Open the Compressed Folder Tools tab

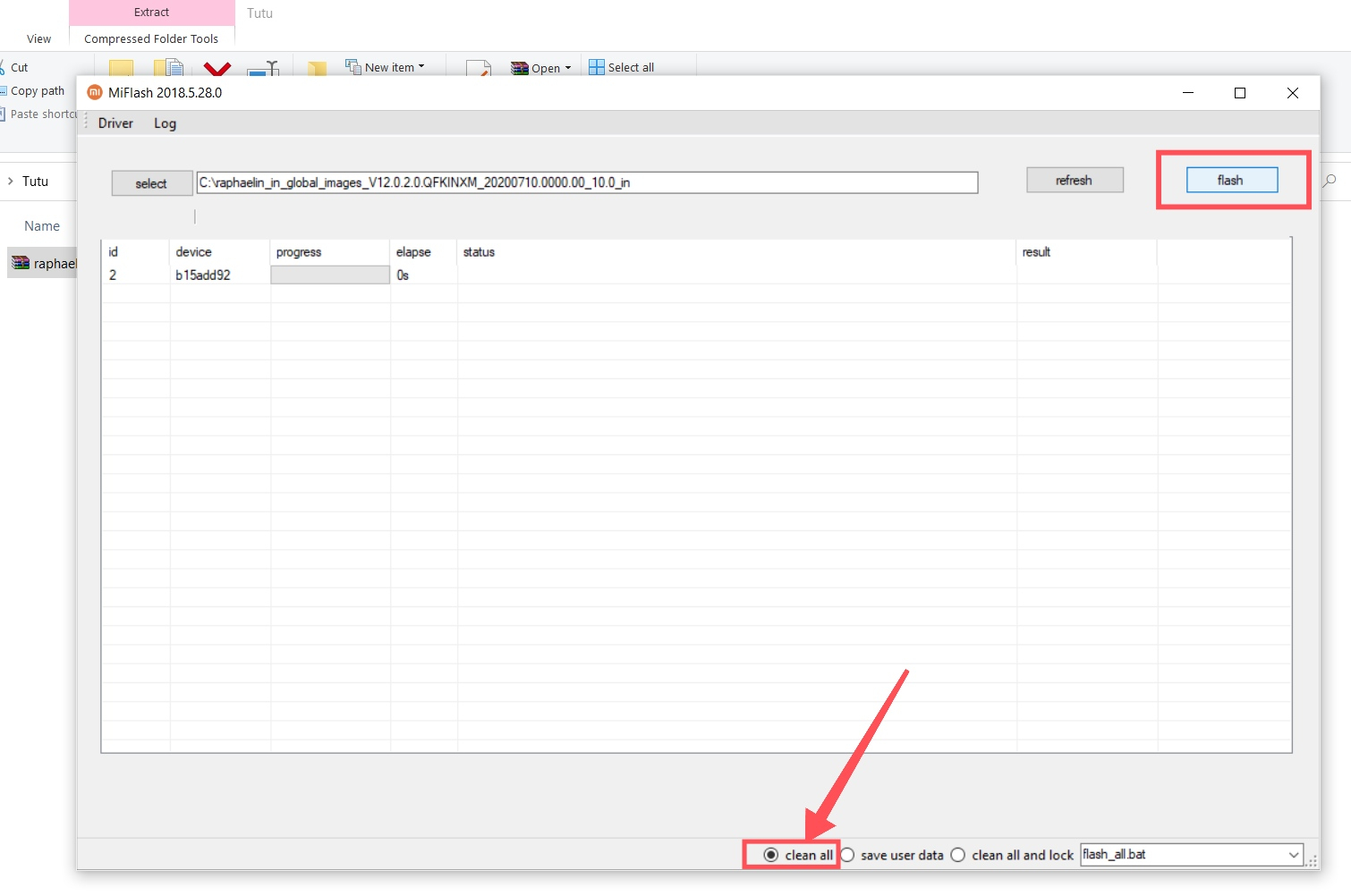pyautogui.click(x=151, y=38)
